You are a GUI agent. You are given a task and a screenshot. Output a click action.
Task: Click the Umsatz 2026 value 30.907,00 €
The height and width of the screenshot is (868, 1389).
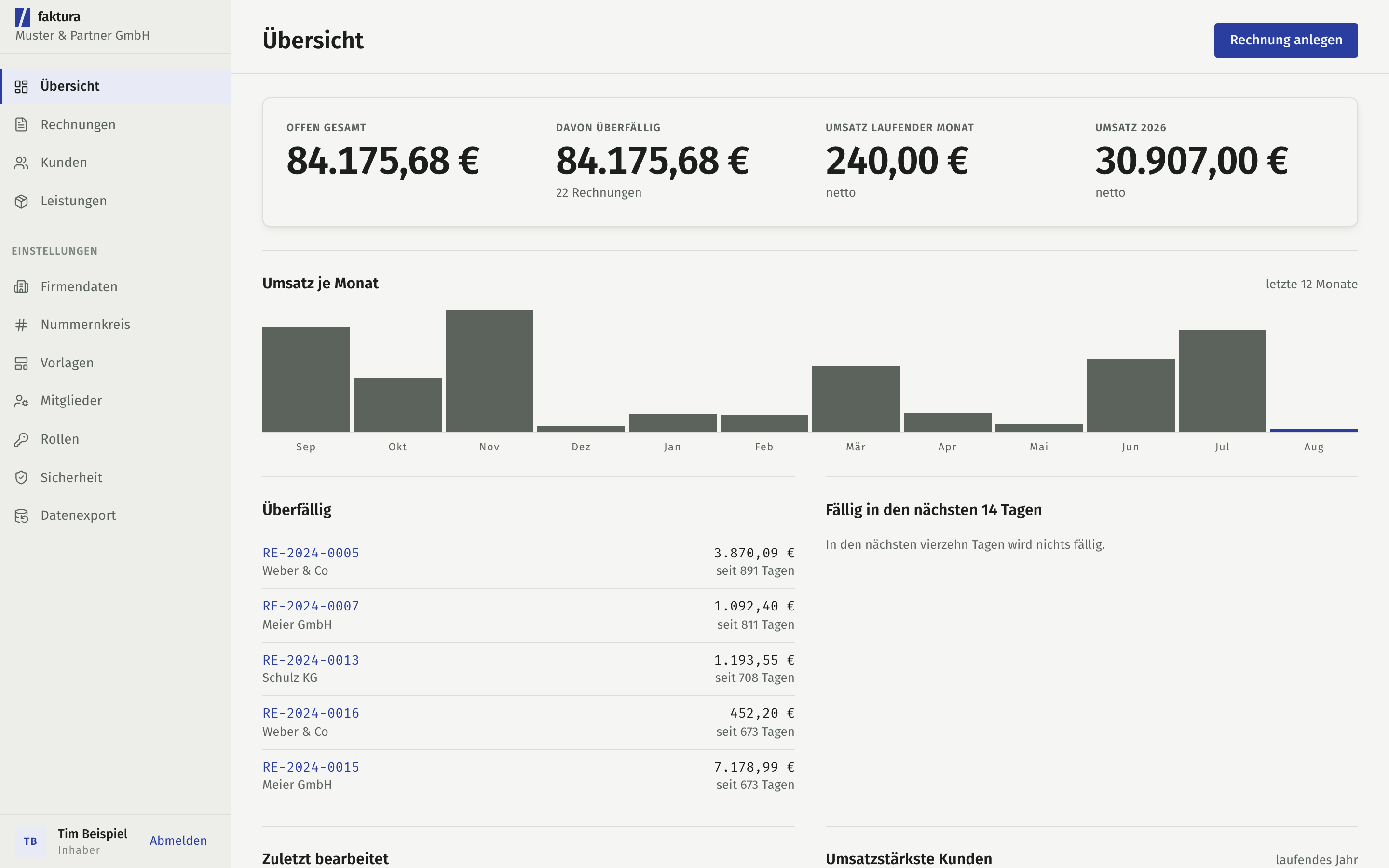[x=1192, y=161]
